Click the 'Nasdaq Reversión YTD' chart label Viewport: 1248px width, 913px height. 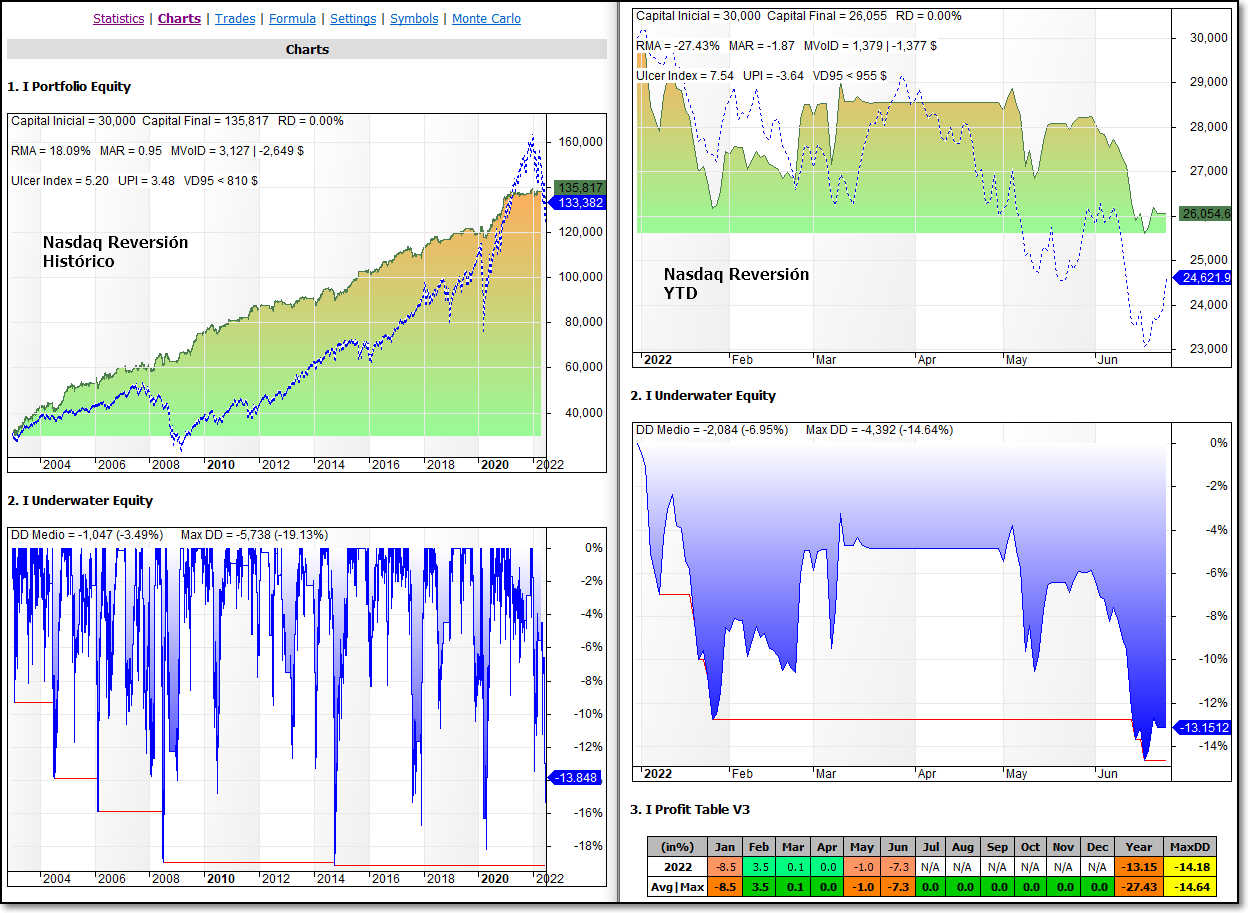[737, 283]
